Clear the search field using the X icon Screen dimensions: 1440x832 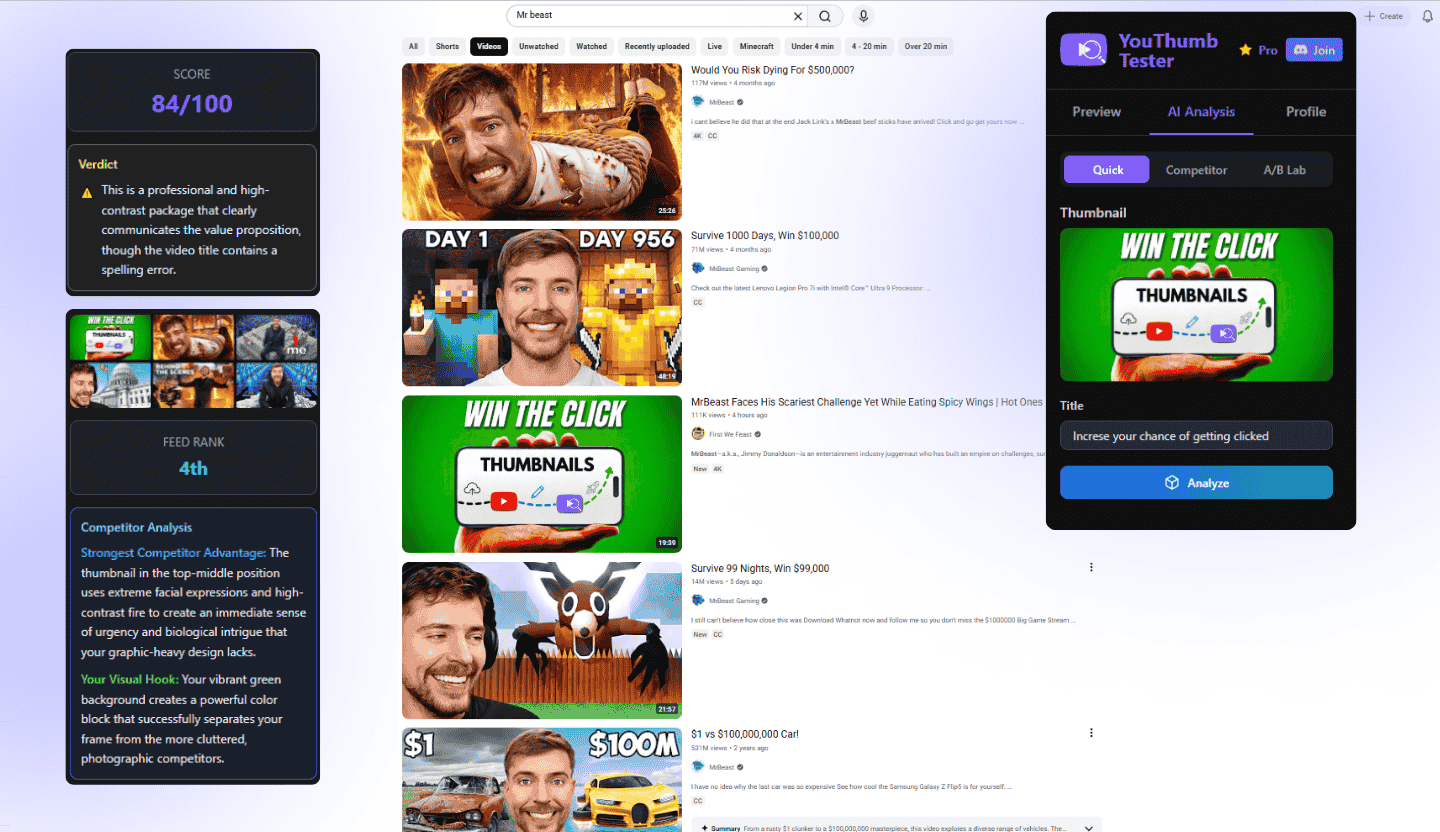point(796,16)
